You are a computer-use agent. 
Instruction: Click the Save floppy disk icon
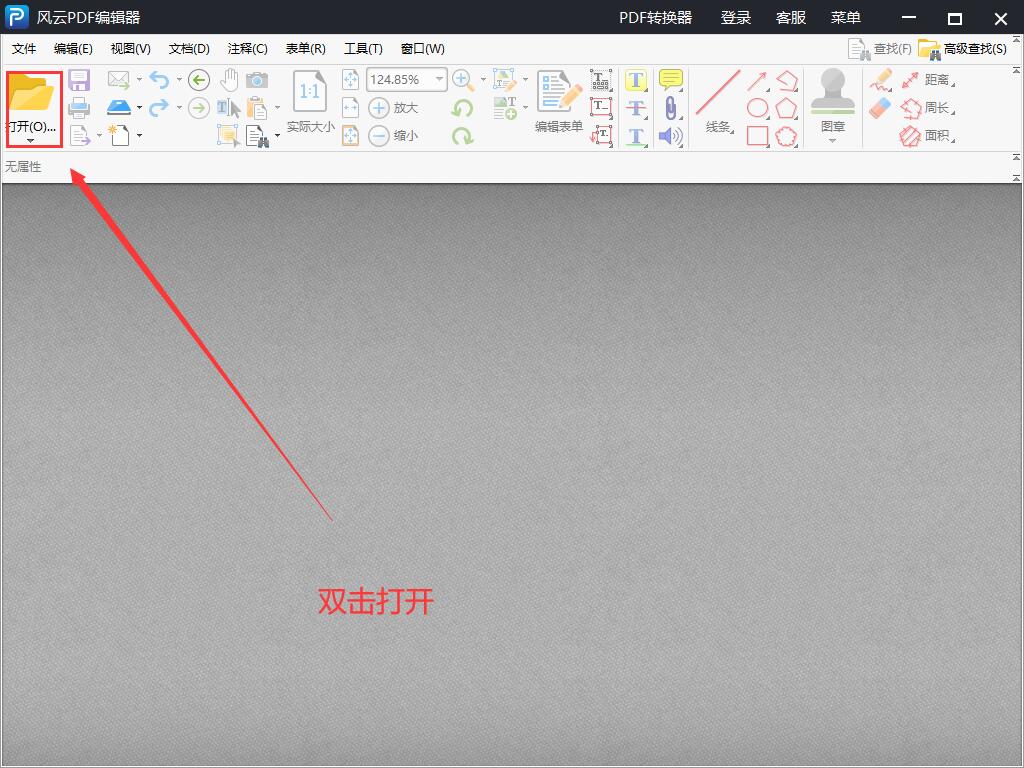[x=79, y=80]
